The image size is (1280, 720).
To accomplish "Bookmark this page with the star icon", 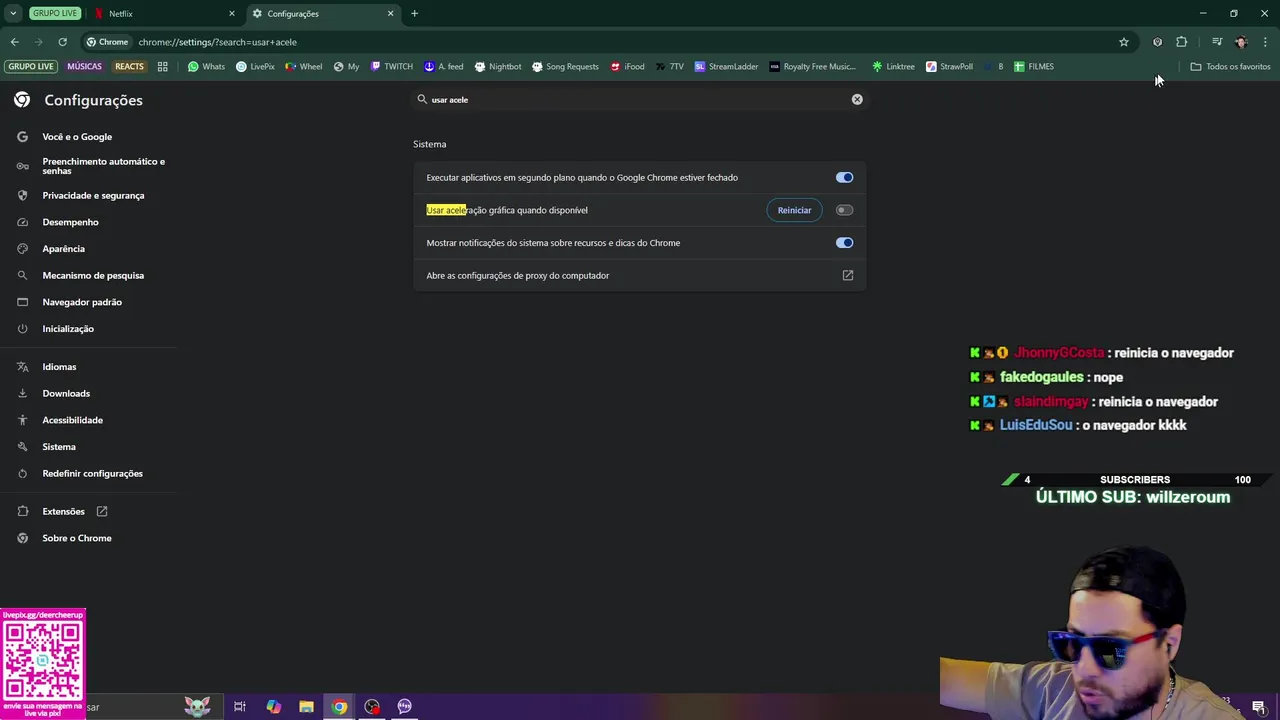I will pos(1123,42).
